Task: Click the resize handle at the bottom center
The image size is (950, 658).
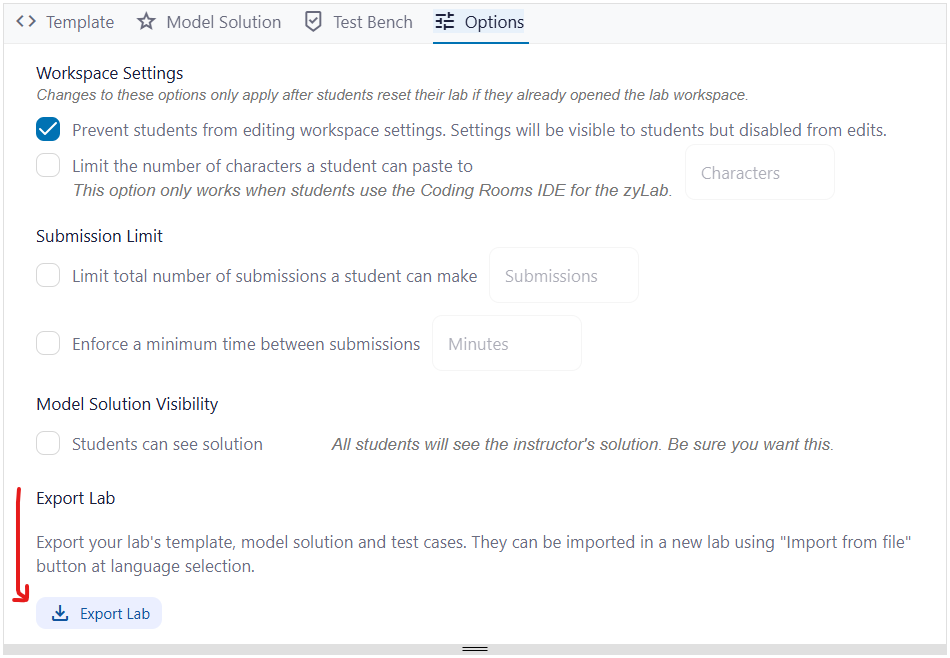Action: tap(474, 649)
